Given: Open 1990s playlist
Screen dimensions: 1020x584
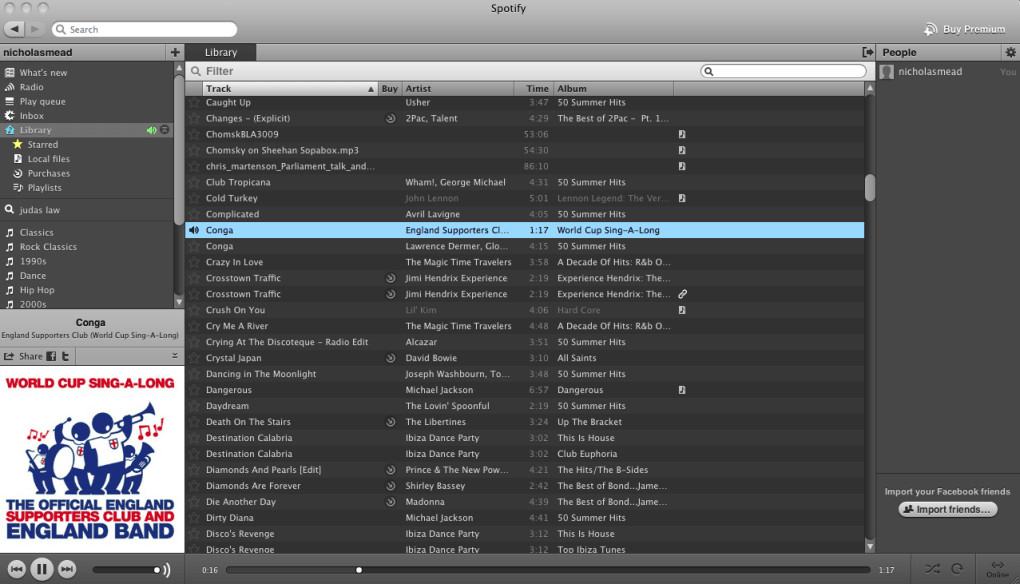Looking at the screenshot, I should (x=33, y=261).
